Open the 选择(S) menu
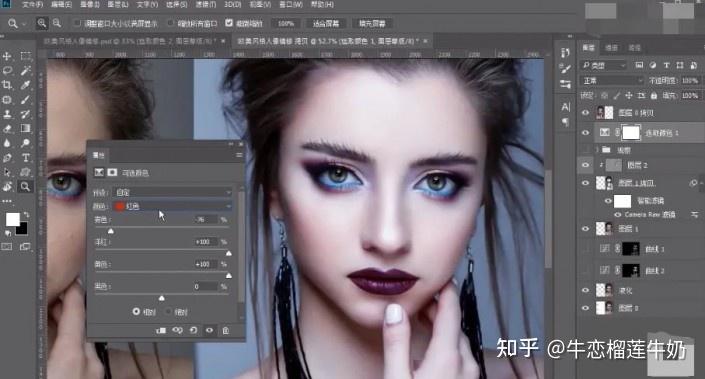The height and width of the screenshot is (379, 705). click(x=176, y=4)
